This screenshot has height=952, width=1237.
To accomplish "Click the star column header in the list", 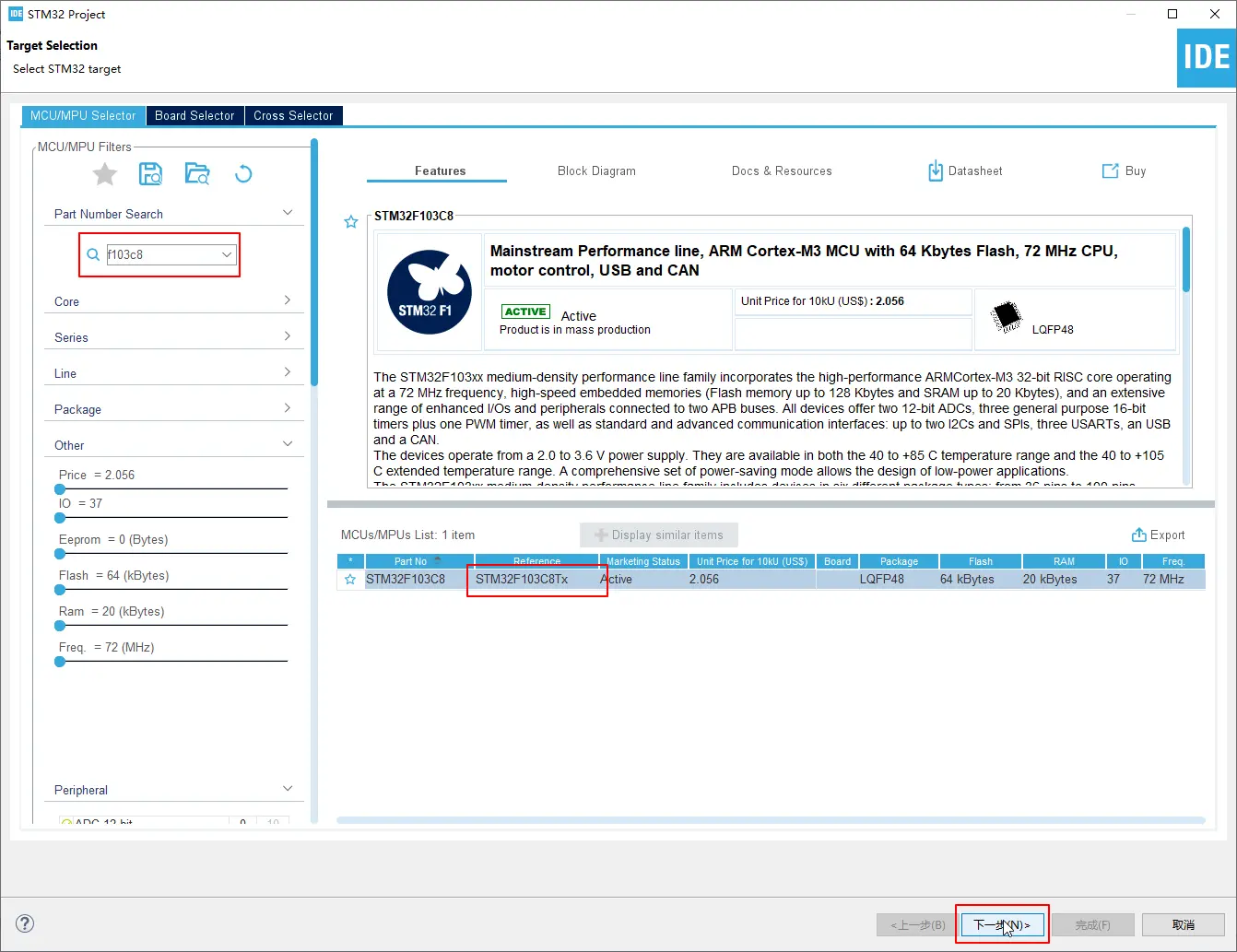I will [x=351, y=561].
